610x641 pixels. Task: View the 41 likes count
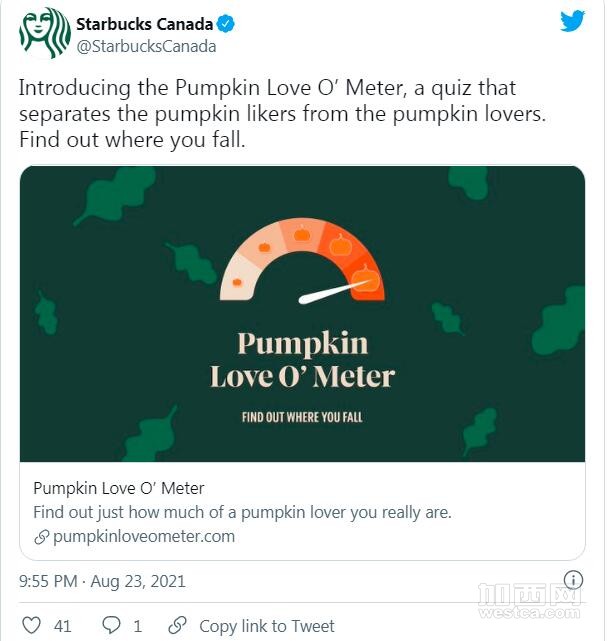tap(62, 626)
